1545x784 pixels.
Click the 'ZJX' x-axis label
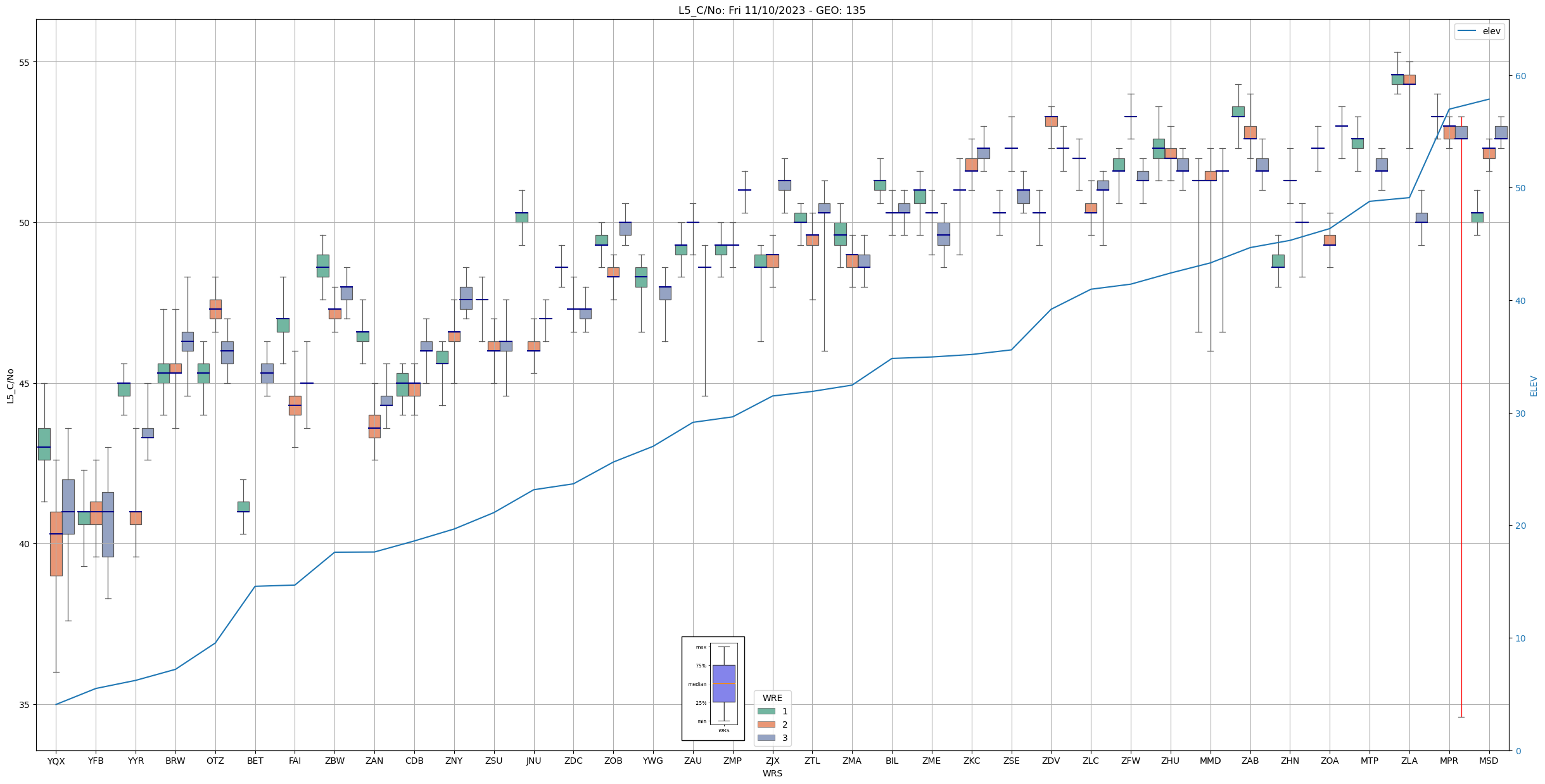click(x=773, y=761)
